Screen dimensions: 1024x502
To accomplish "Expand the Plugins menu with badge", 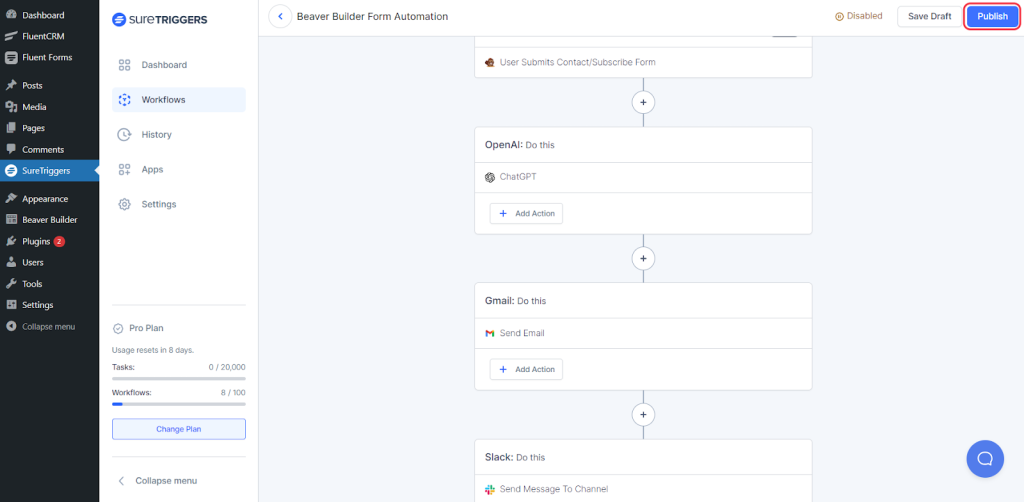I will pos(36,241).
